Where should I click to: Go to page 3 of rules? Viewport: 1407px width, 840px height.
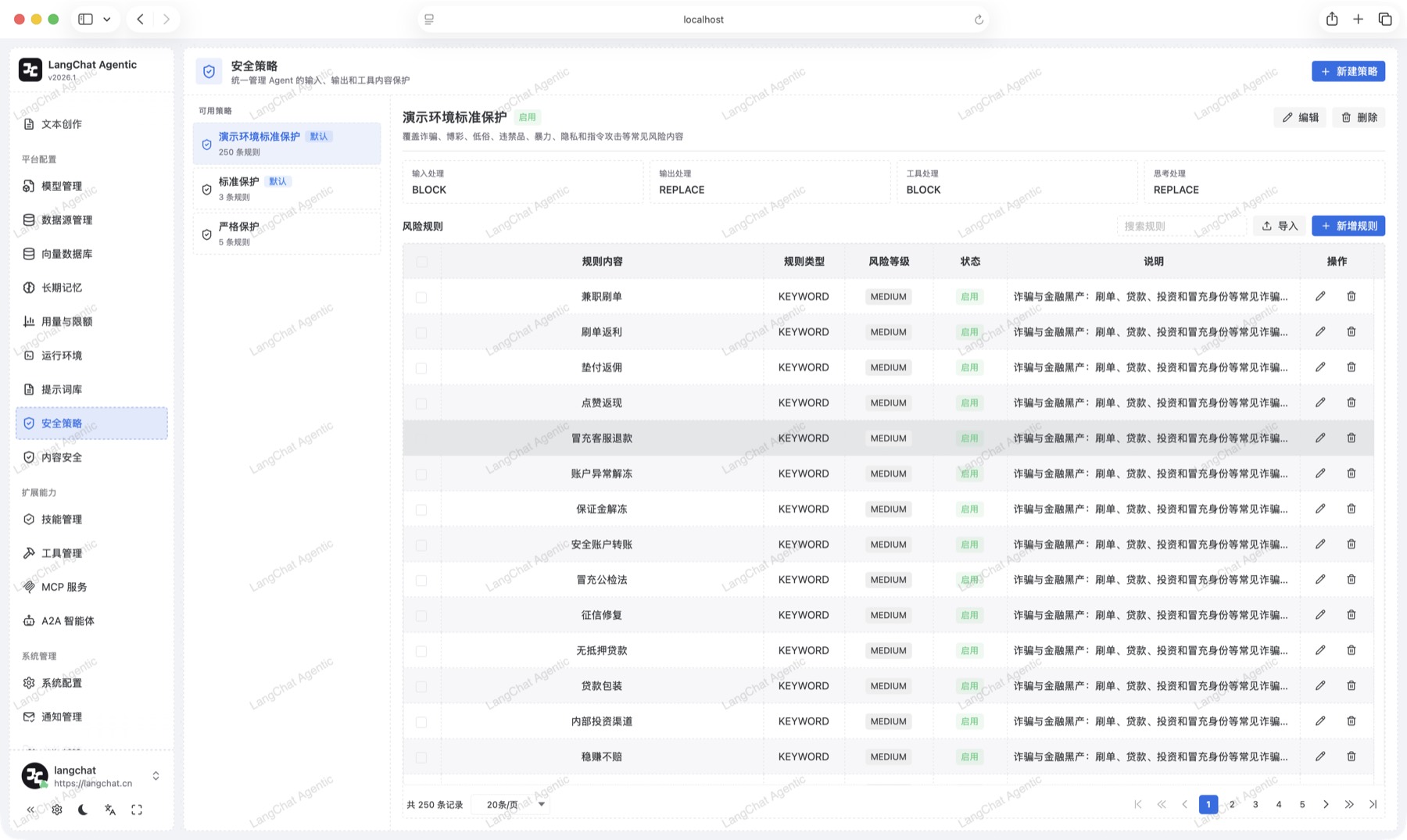tap(1255, 804)
